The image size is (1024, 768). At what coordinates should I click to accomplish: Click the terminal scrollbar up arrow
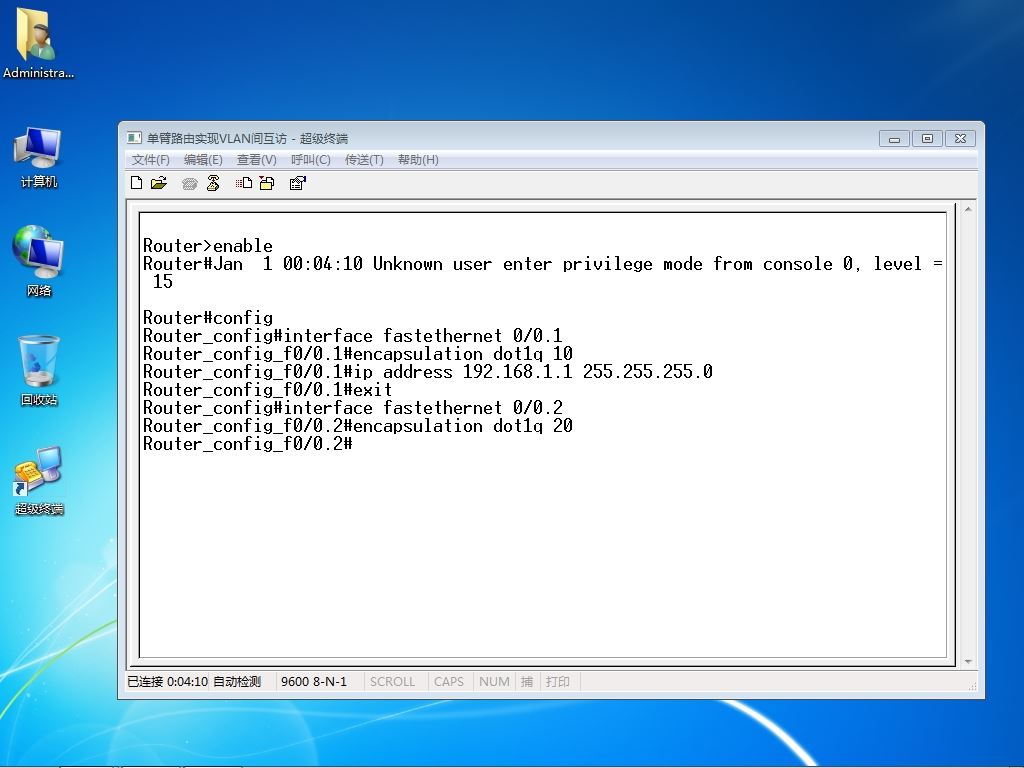(968, 209)
